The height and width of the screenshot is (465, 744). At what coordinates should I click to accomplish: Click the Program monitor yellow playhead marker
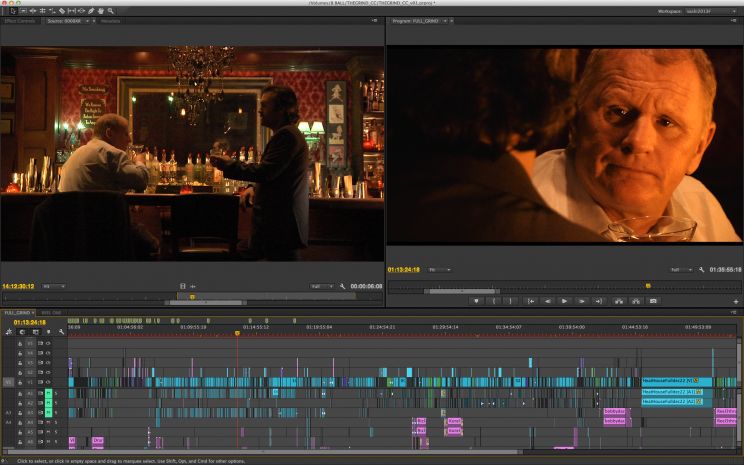(648, 285)
